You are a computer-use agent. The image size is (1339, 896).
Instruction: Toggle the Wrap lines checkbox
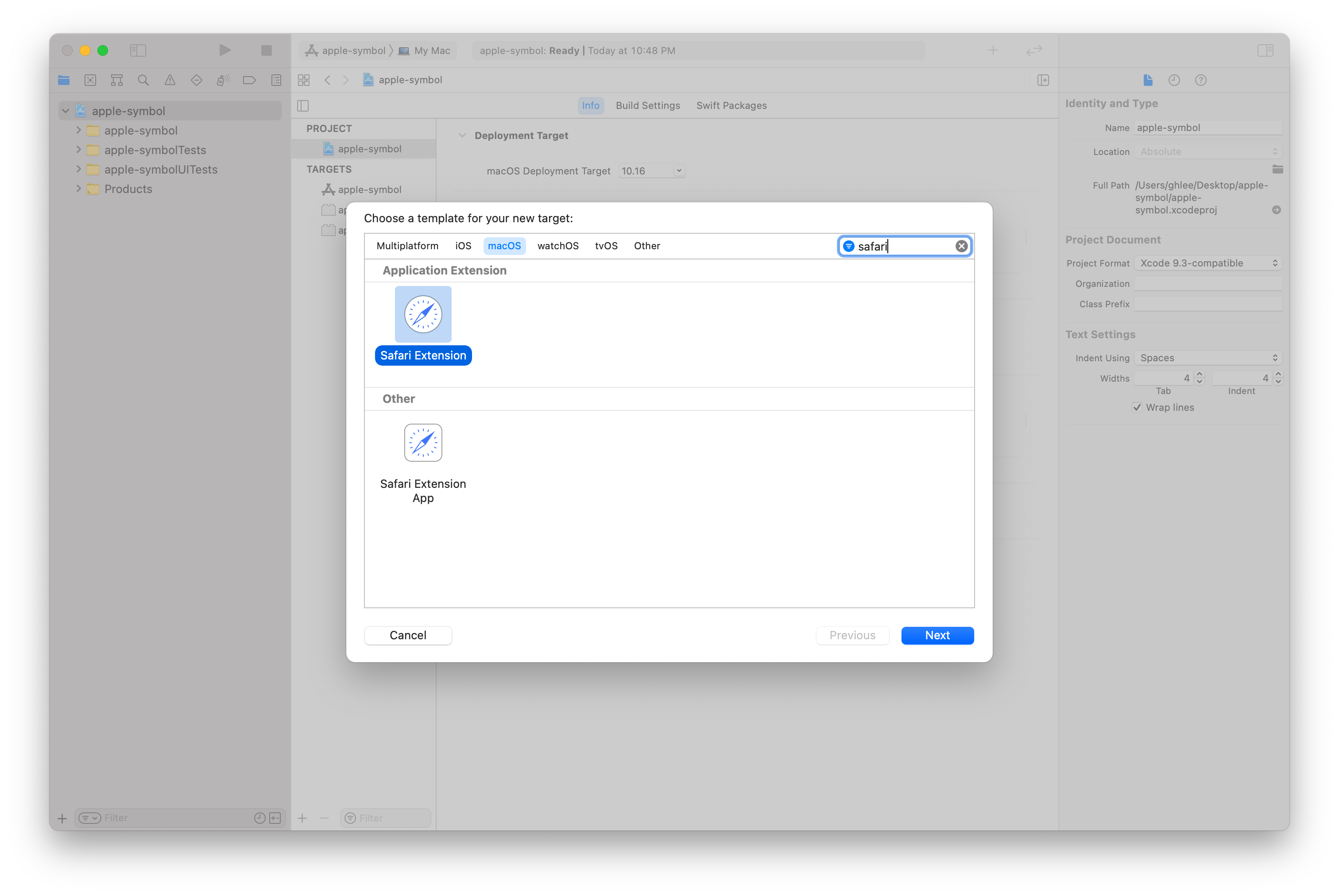tap(1137, 407)
